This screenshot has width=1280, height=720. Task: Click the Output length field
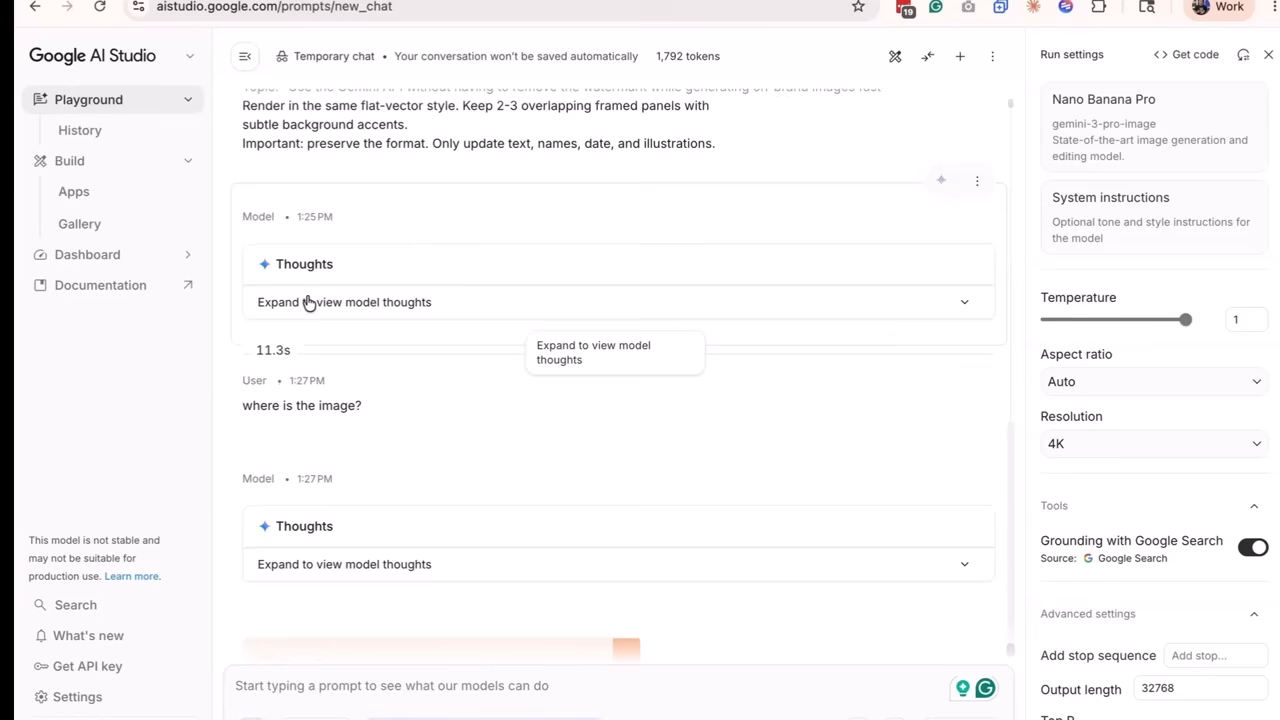tap(1201, 688)
